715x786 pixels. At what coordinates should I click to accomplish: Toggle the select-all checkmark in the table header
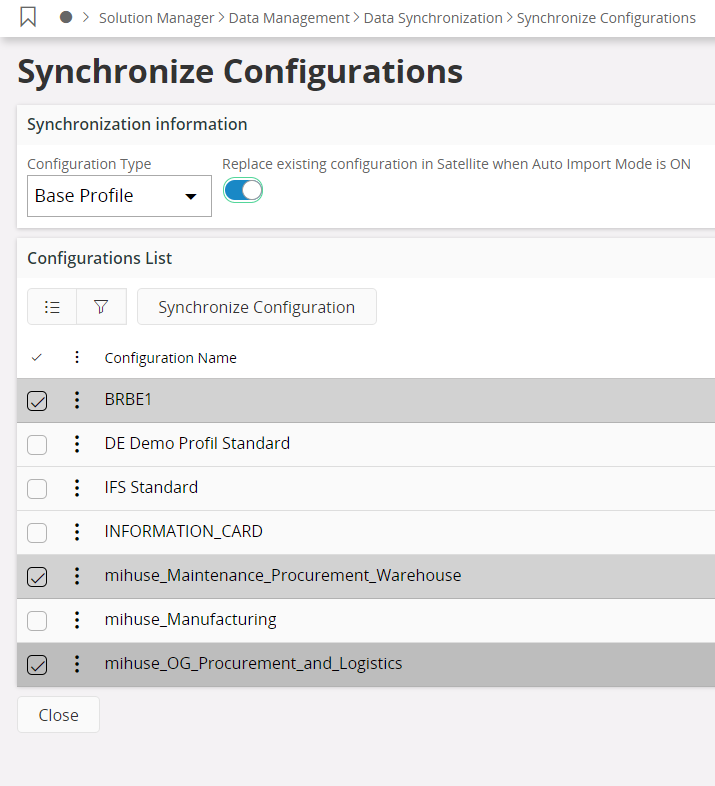pyautogui.click(x=37, y=357)
